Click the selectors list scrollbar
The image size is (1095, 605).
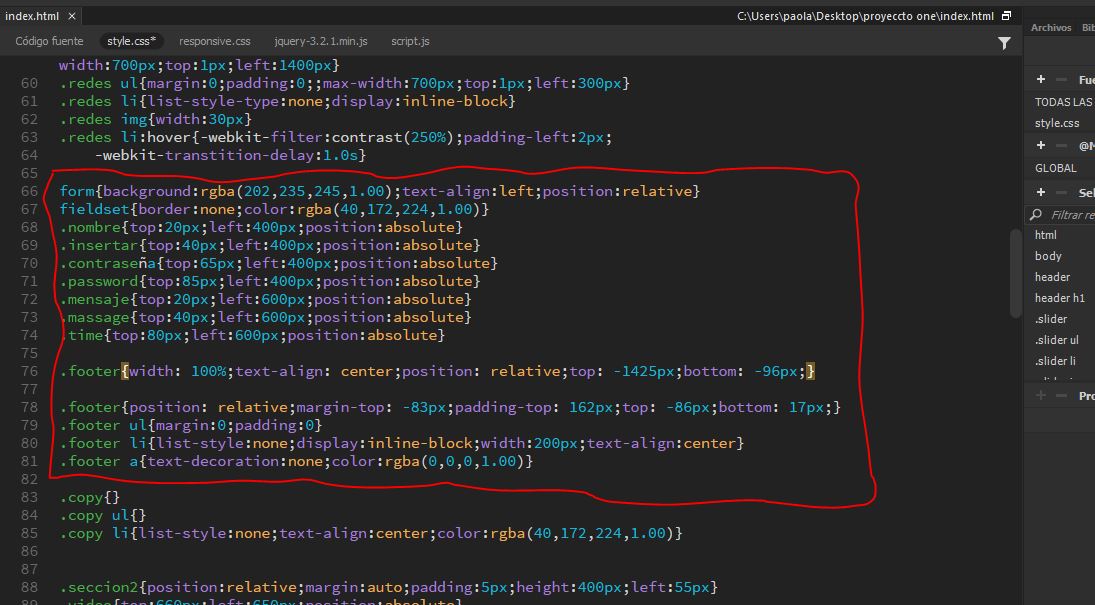tap(1016, 272)
